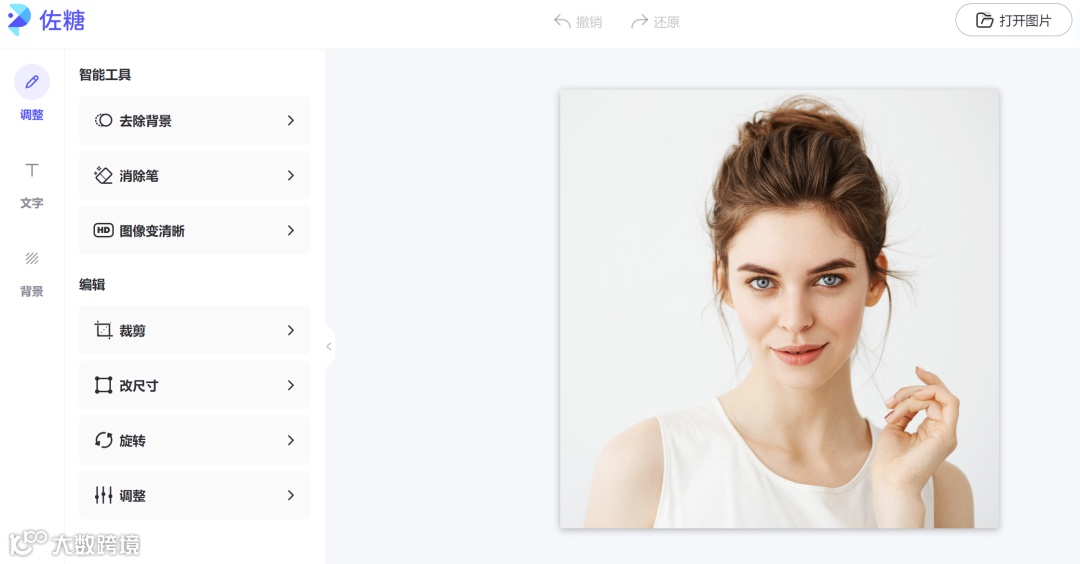Click the 旋转 rotate arrows icon
Screen dimensions: 1080x564
click(103, 440)
